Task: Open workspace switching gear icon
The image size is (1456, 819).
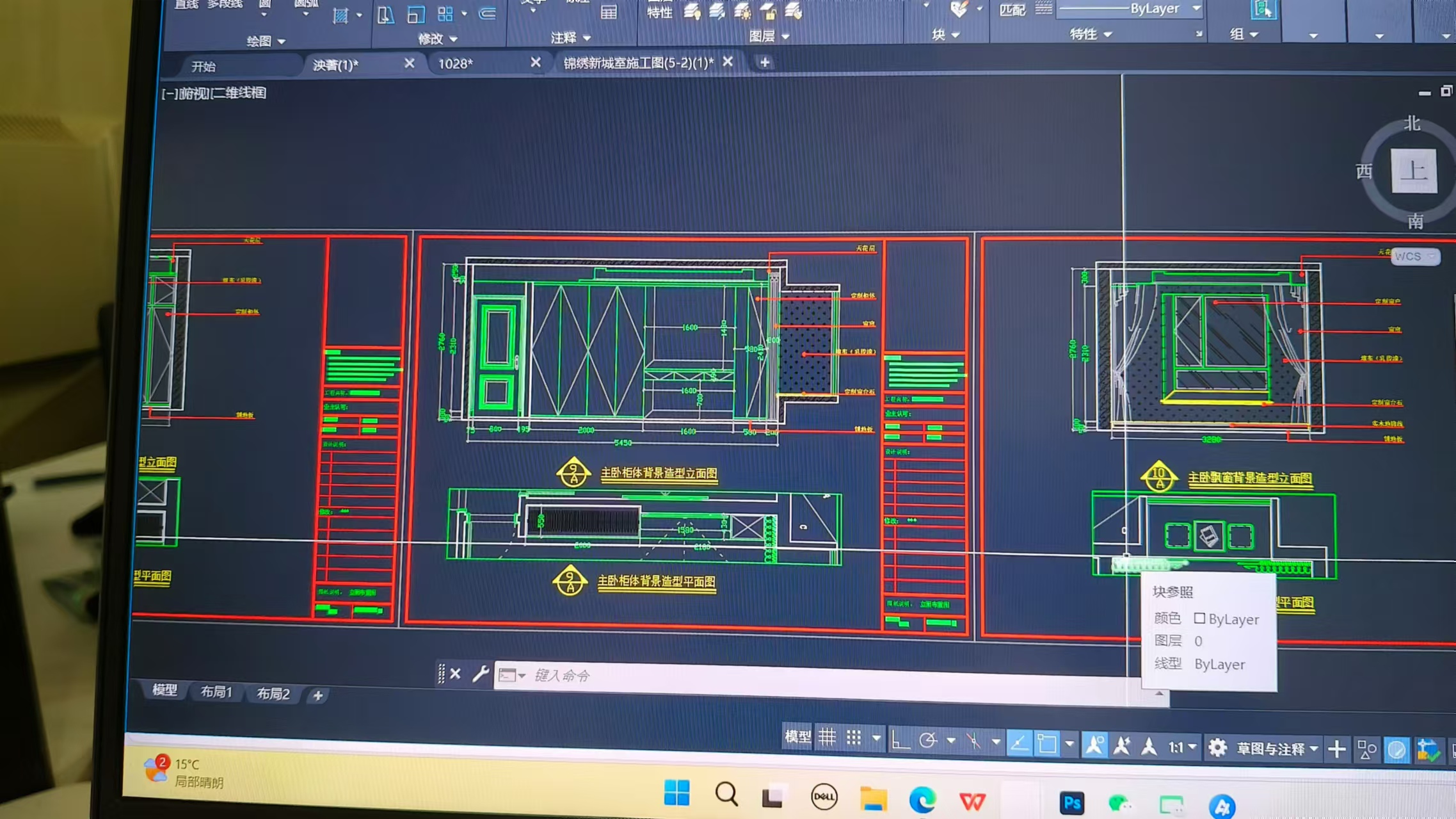Action: click(x=1217, y=748)
